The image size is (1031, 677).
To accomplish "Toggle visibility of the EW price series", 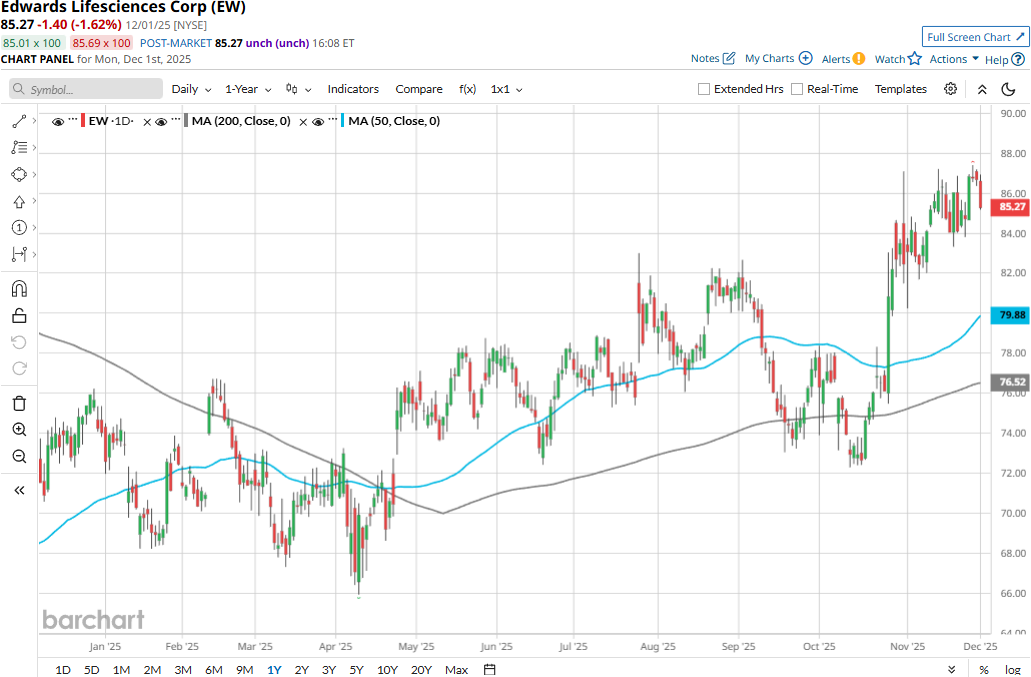I will [x=58, y=122].
